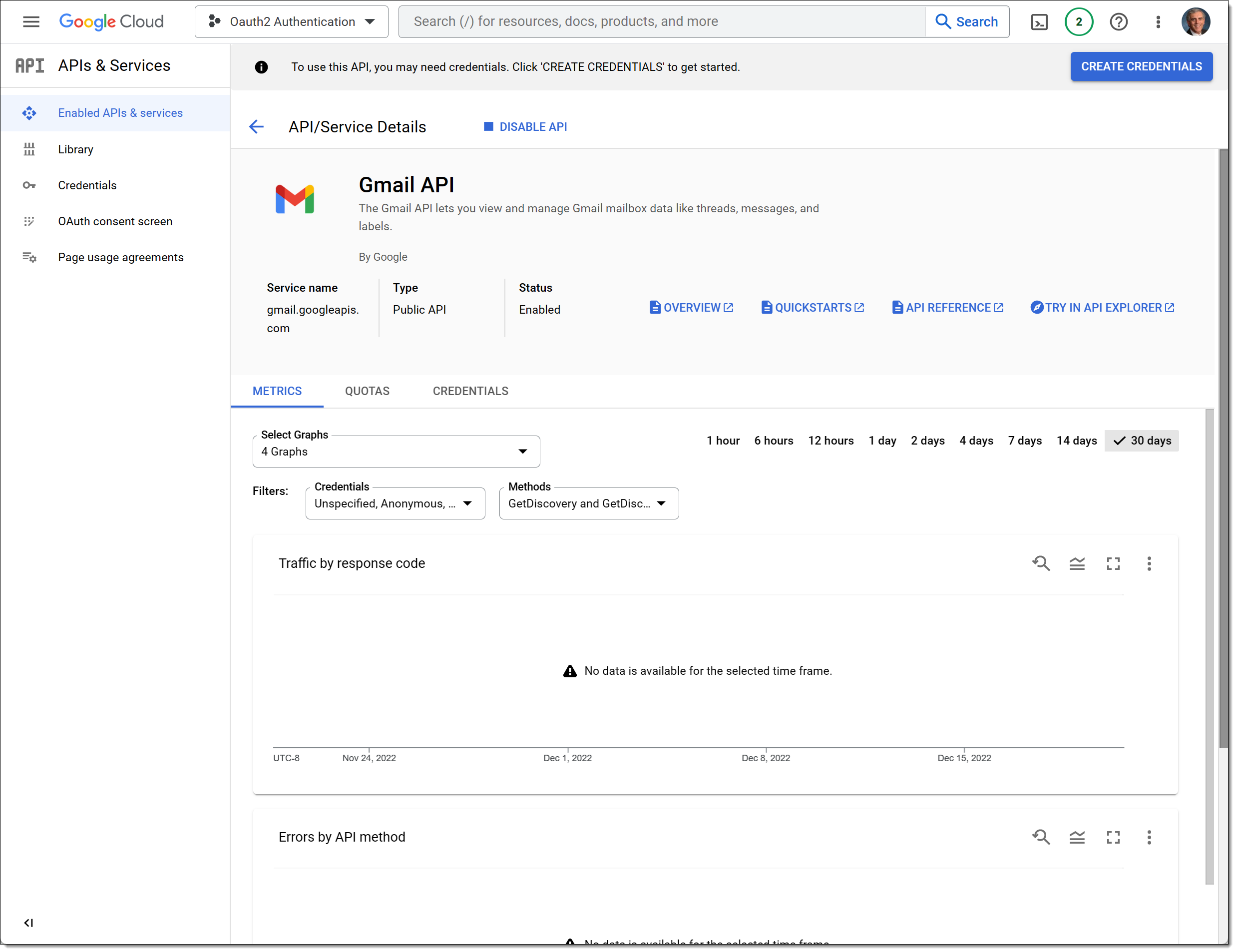The height and width of the screenshot is (952, 1236).
Task: Open the notifications badge showing 2
Action: coord(1079,22)
